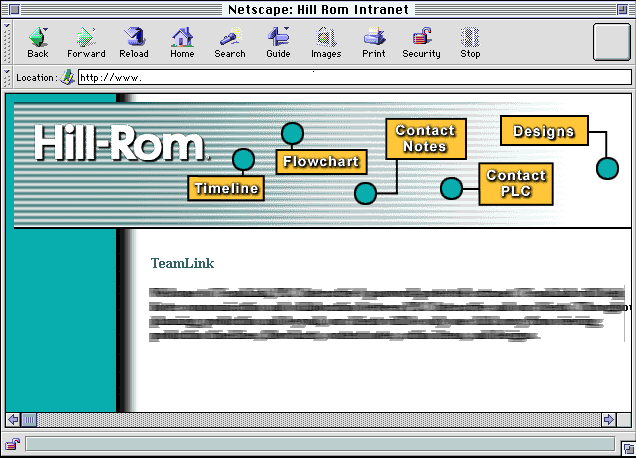The image size is (636, 458).
Task: Click the Hill-Rom logo banner
Action: [120, 143]
